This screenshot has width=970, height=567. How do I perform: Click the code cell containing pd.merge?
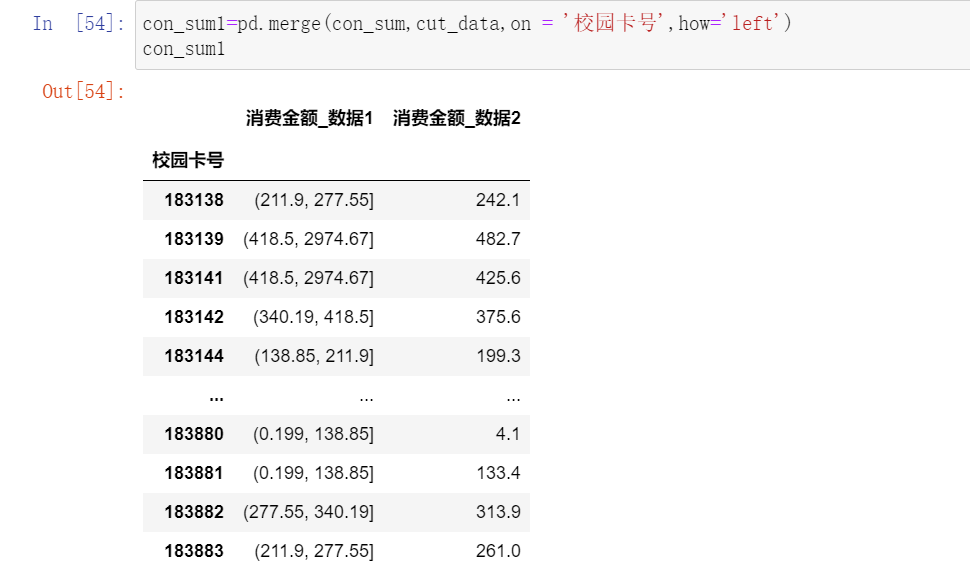click(x=552, y=35)
